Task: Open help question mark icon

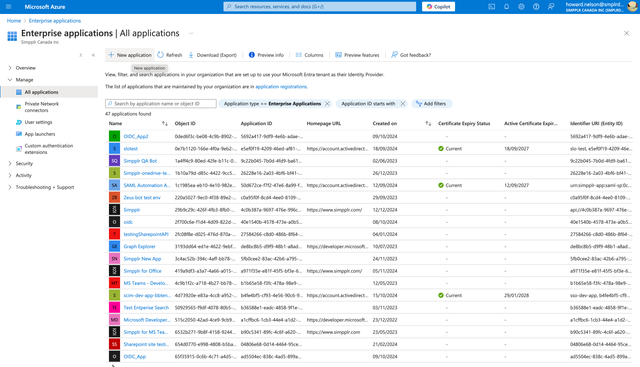Action: [536, 7]
